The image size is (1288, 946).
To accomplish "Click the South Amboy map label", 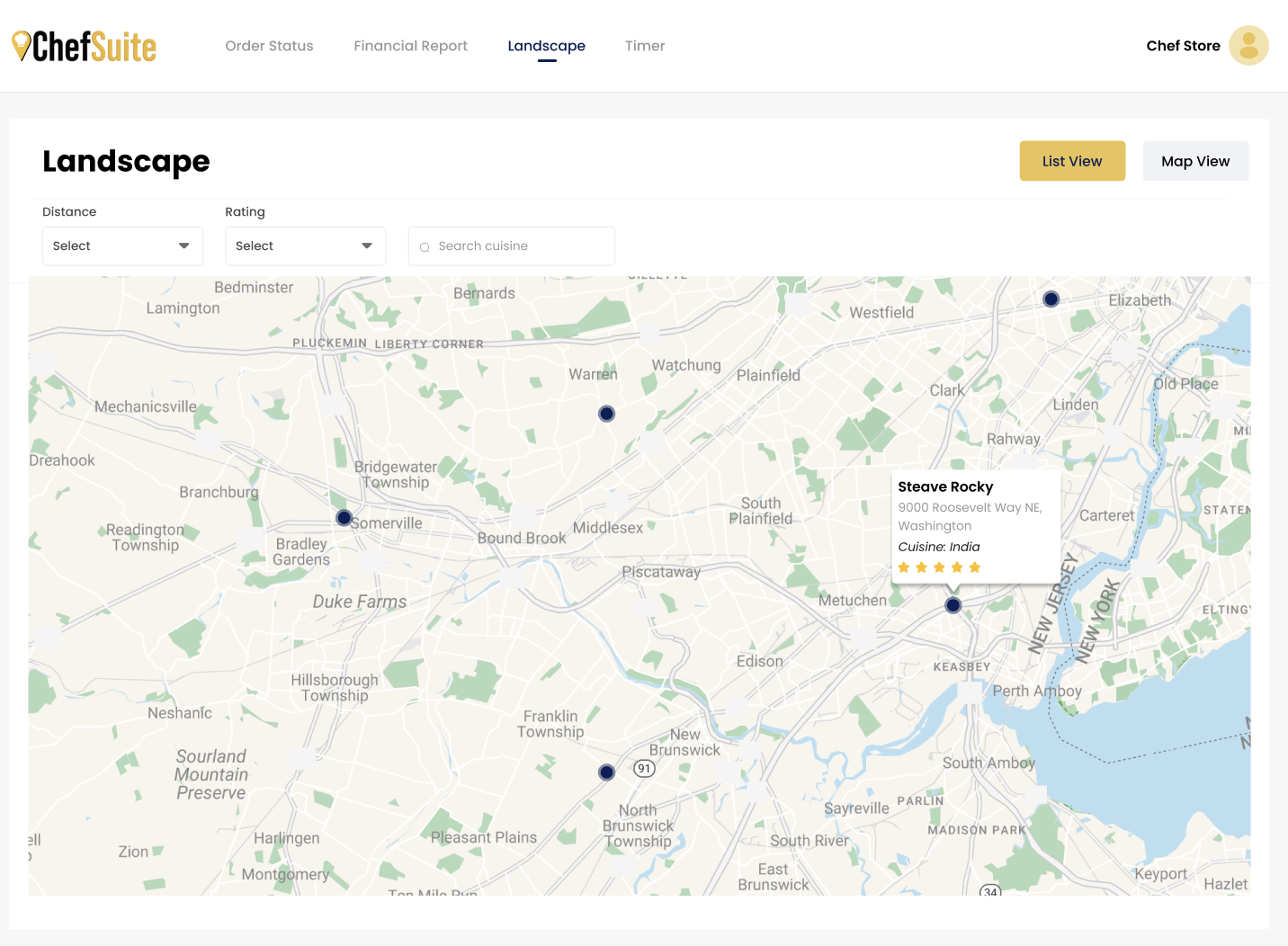I will pos(988,763).
